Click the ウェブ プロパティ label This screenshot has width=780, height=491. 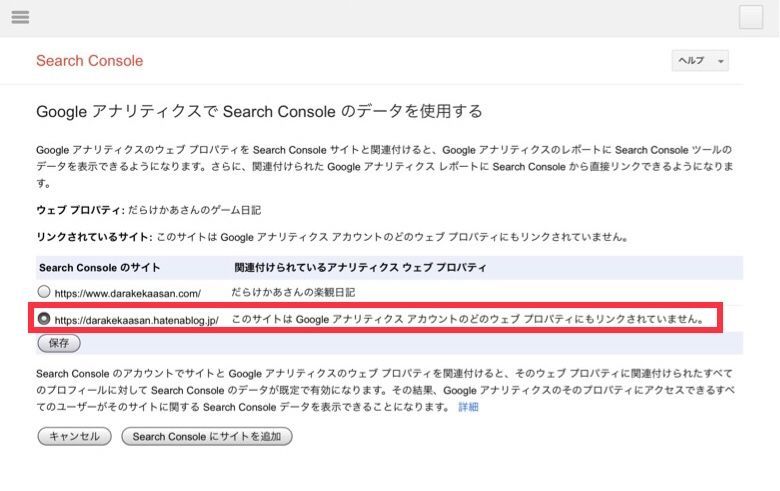[x=80, y=210]
